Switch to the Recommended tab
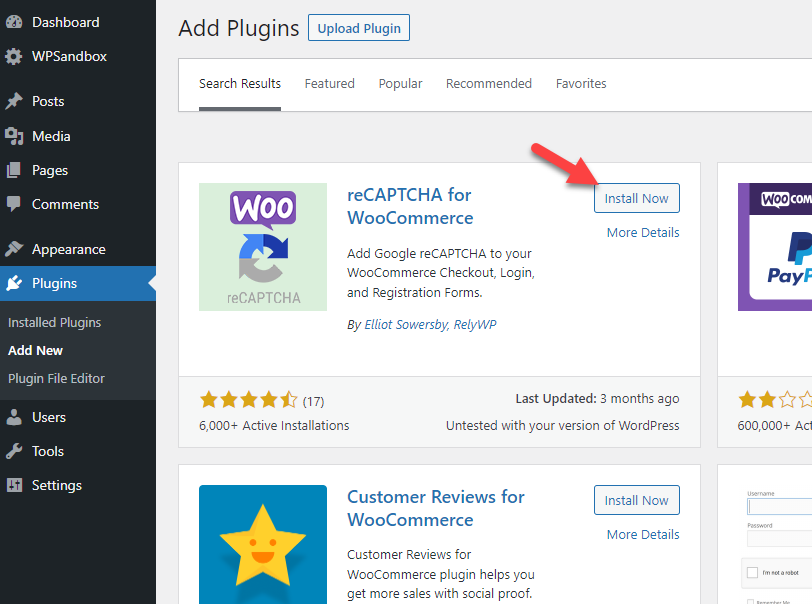The height and width of the screenshot is (604, 812). pyautogui.click(x=489, y=84)
